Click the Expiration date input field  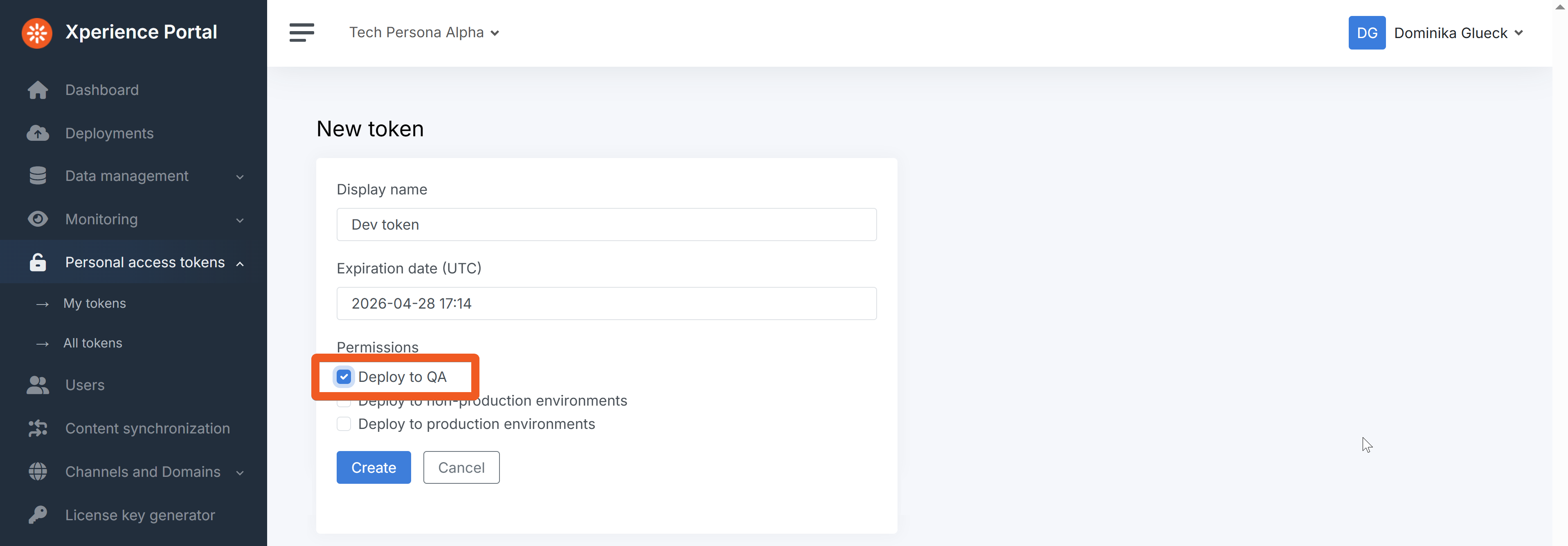[606, 303]
